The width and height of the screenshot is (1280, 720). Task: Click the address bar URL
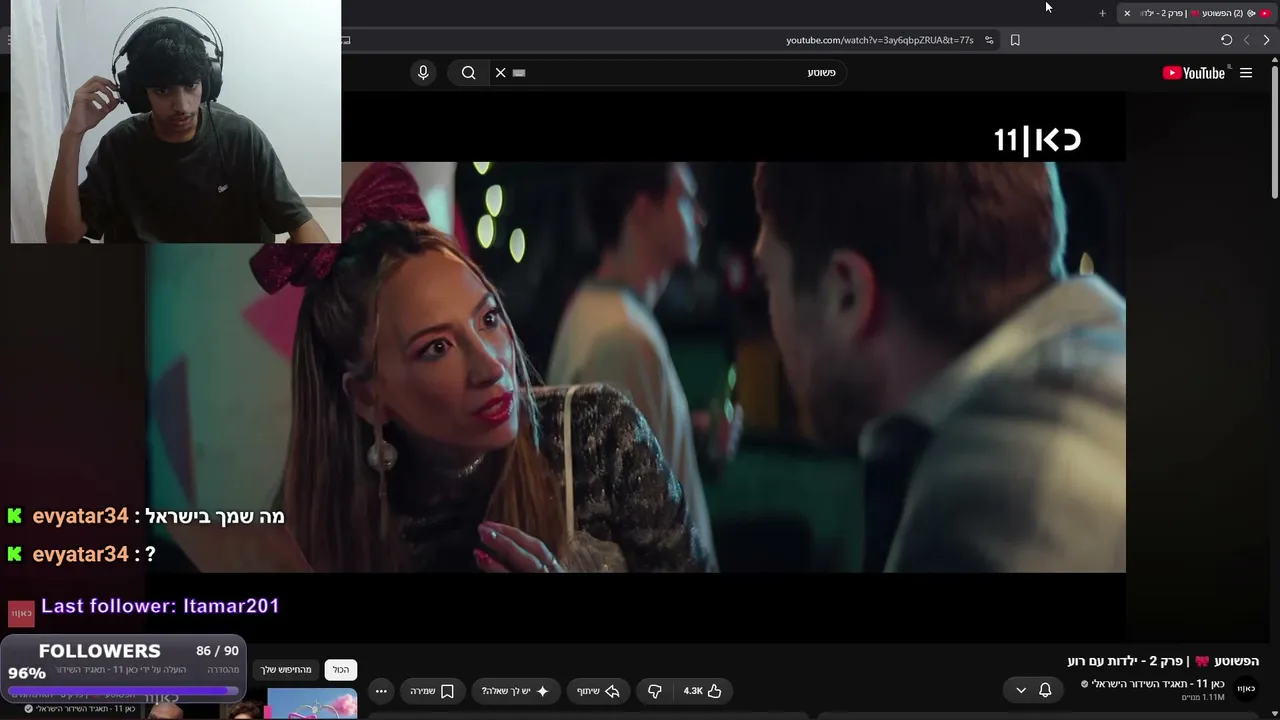coord(879,40)
